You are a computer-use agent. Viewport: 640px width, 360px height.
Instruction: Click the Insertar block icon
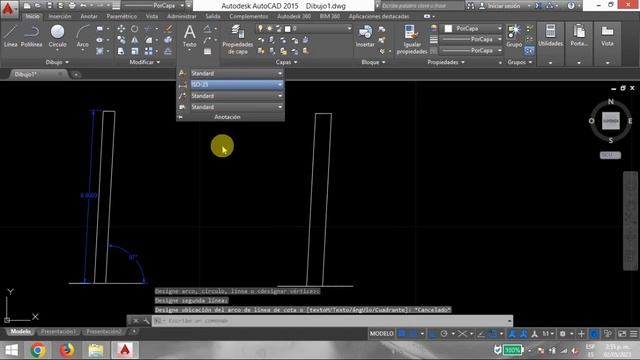[x=365, y=36]
